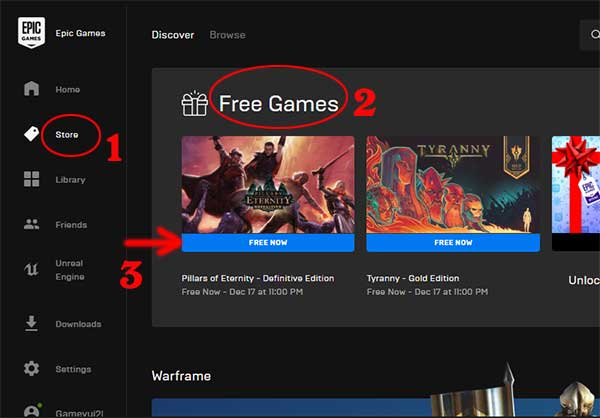600x418 pixels.
Task: Open Tyranny Gold Edition cover art
Action: (453, 185)
